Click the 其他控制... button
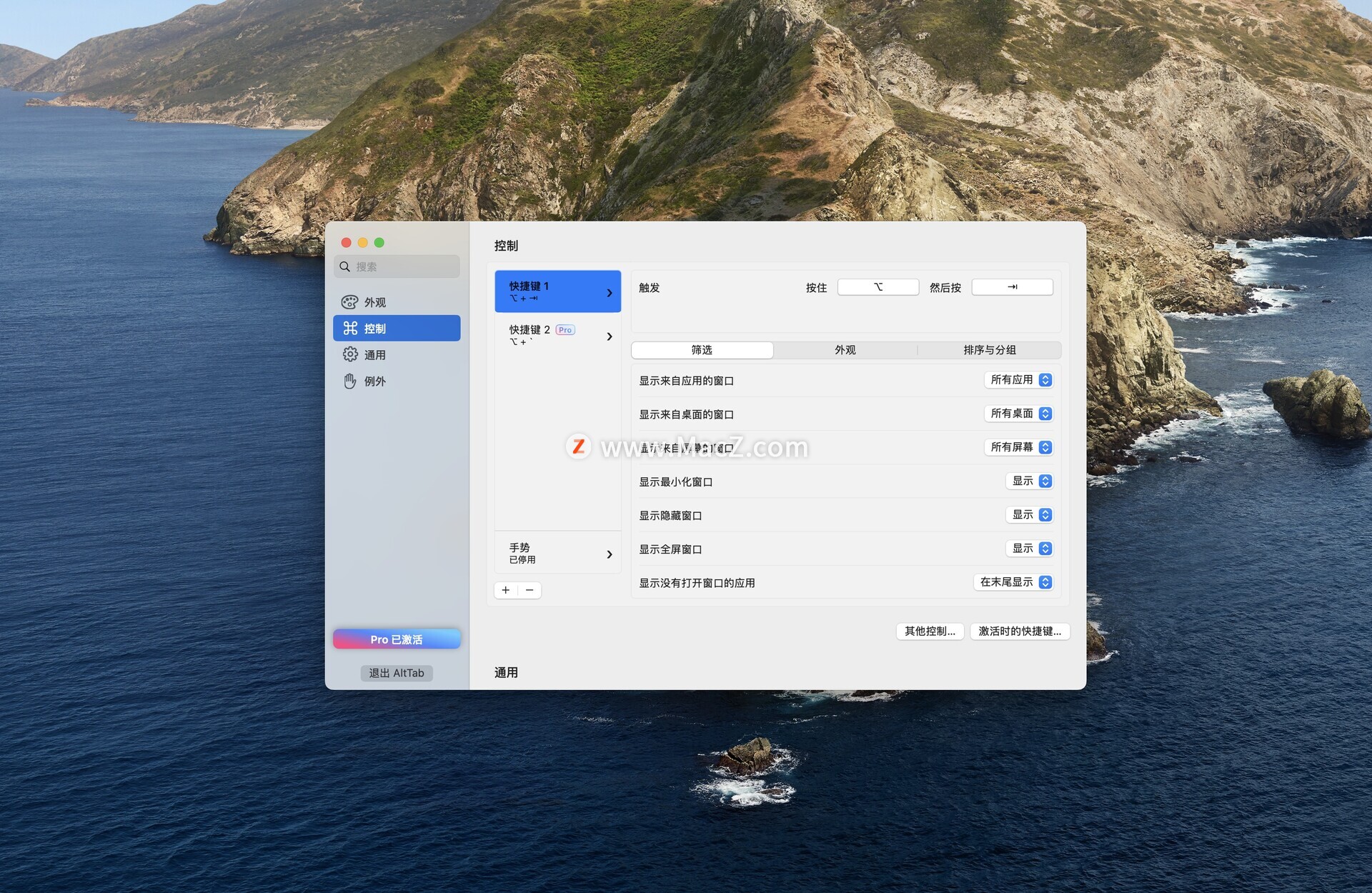 coord(930,631)
